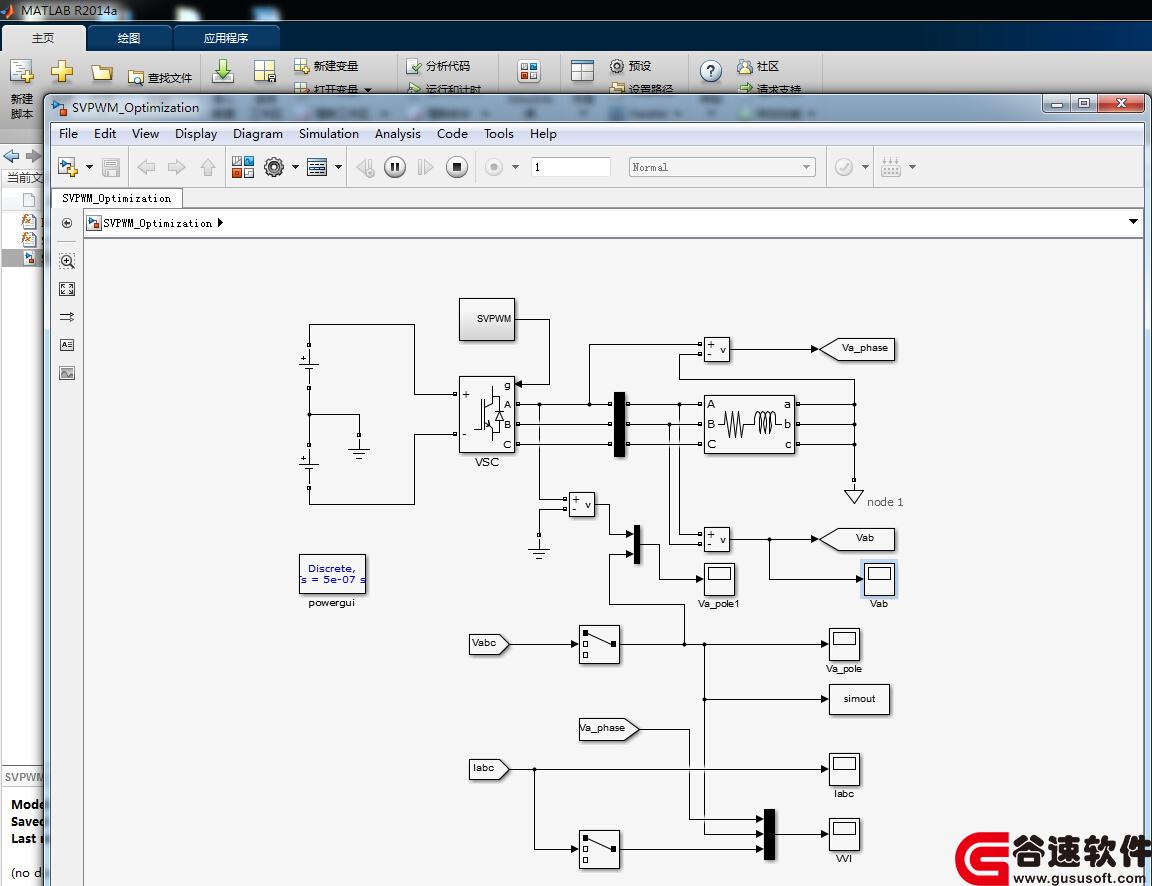Click MATLAB New plus icon

coord(62,71)
